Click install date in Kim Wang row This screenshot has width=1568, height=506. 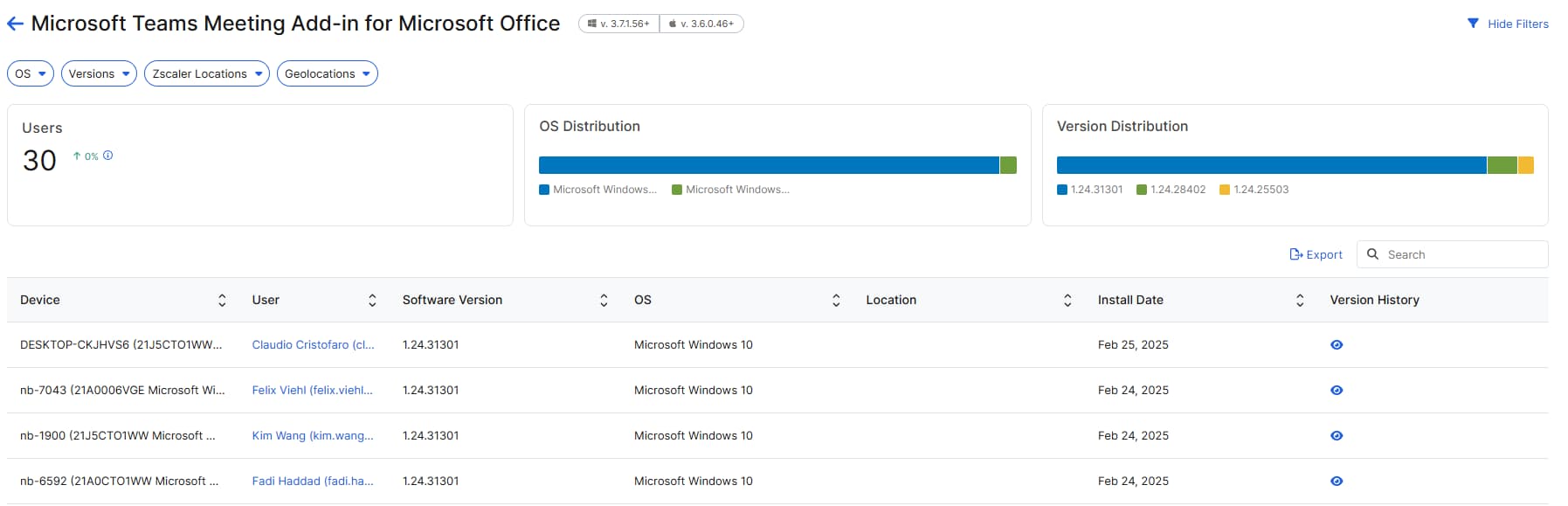(x=1133, y=436)
